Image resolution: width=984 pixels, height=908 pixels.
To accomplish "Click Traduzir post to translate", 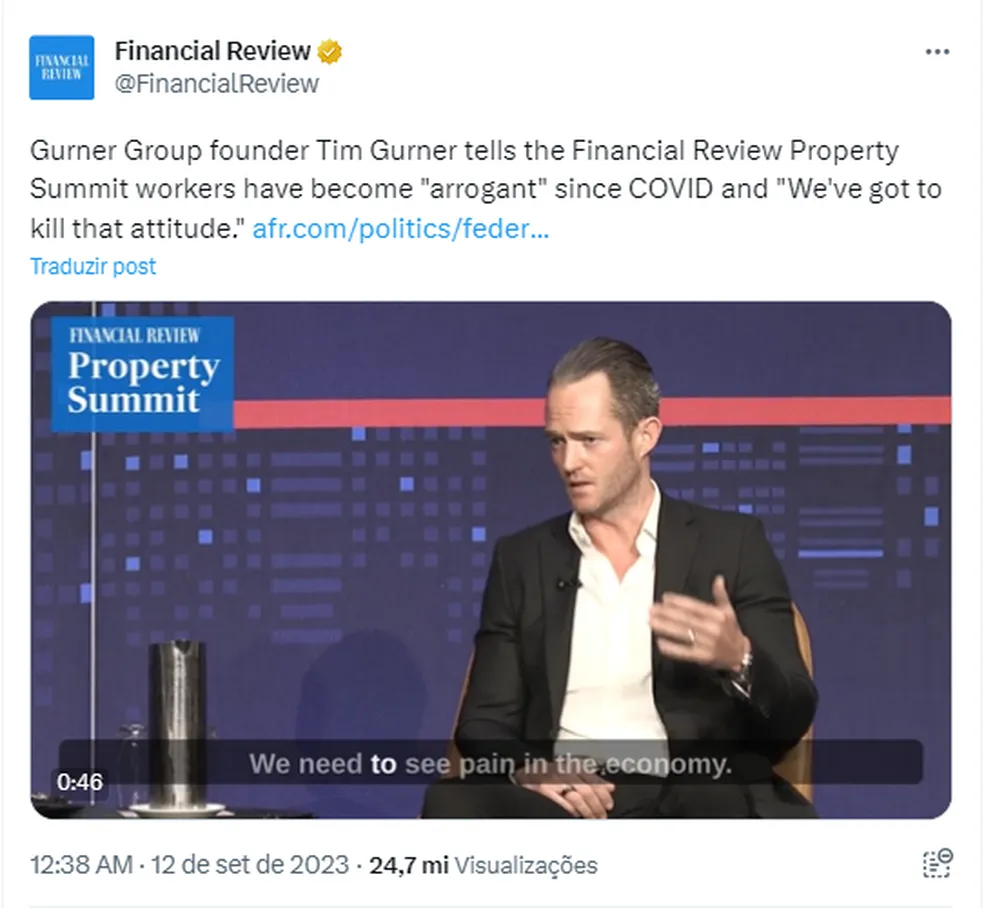I will (93, 266).
